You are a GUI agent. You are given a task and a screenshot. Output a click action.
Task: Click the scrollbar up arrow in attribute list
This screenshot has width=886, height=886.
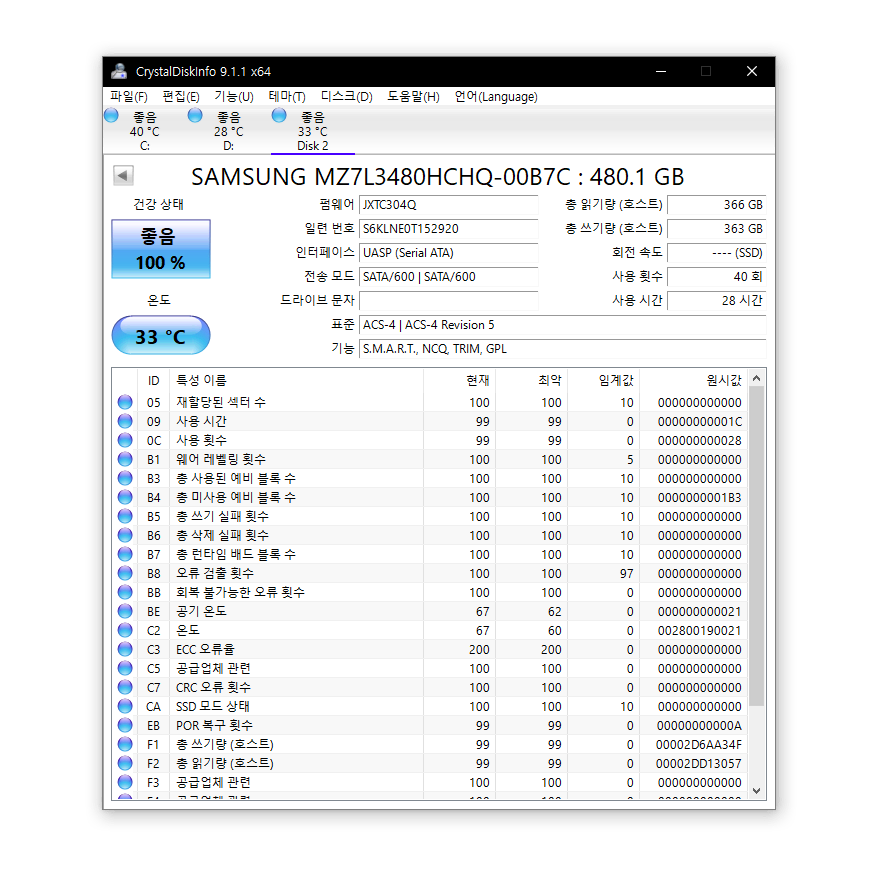757,378
